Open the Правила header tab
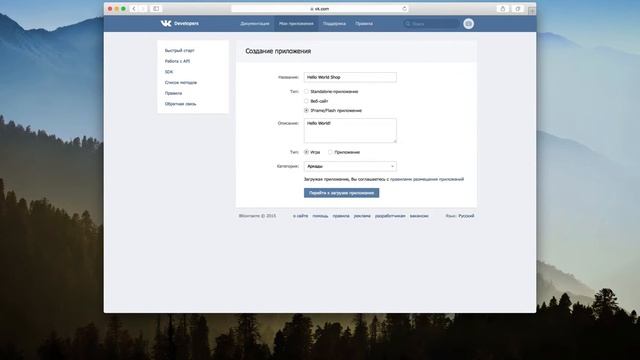The image size is (640, 360). tap(364, 24)
